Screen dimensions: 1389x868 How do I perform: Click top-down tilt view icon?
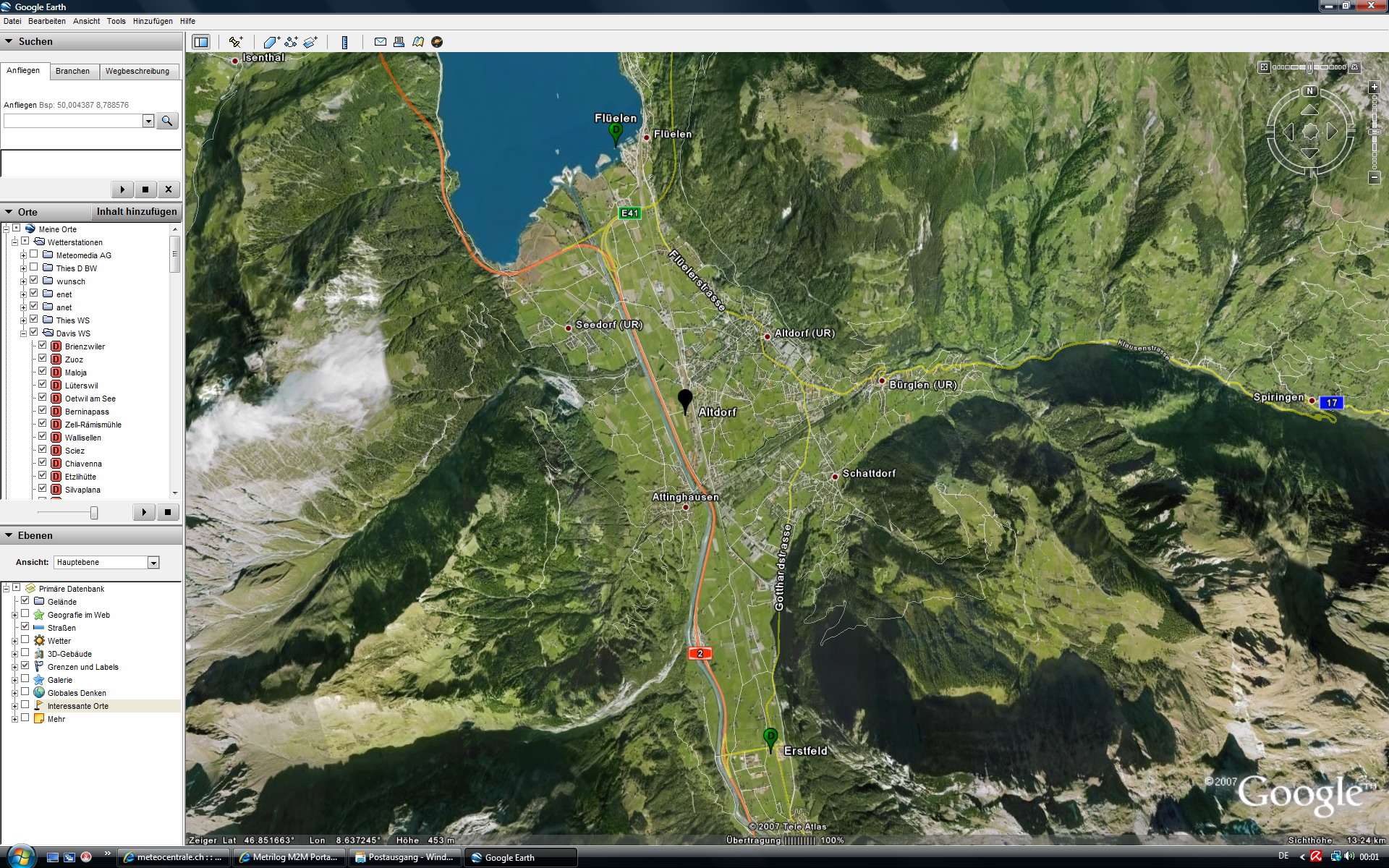coord(1264,67)
